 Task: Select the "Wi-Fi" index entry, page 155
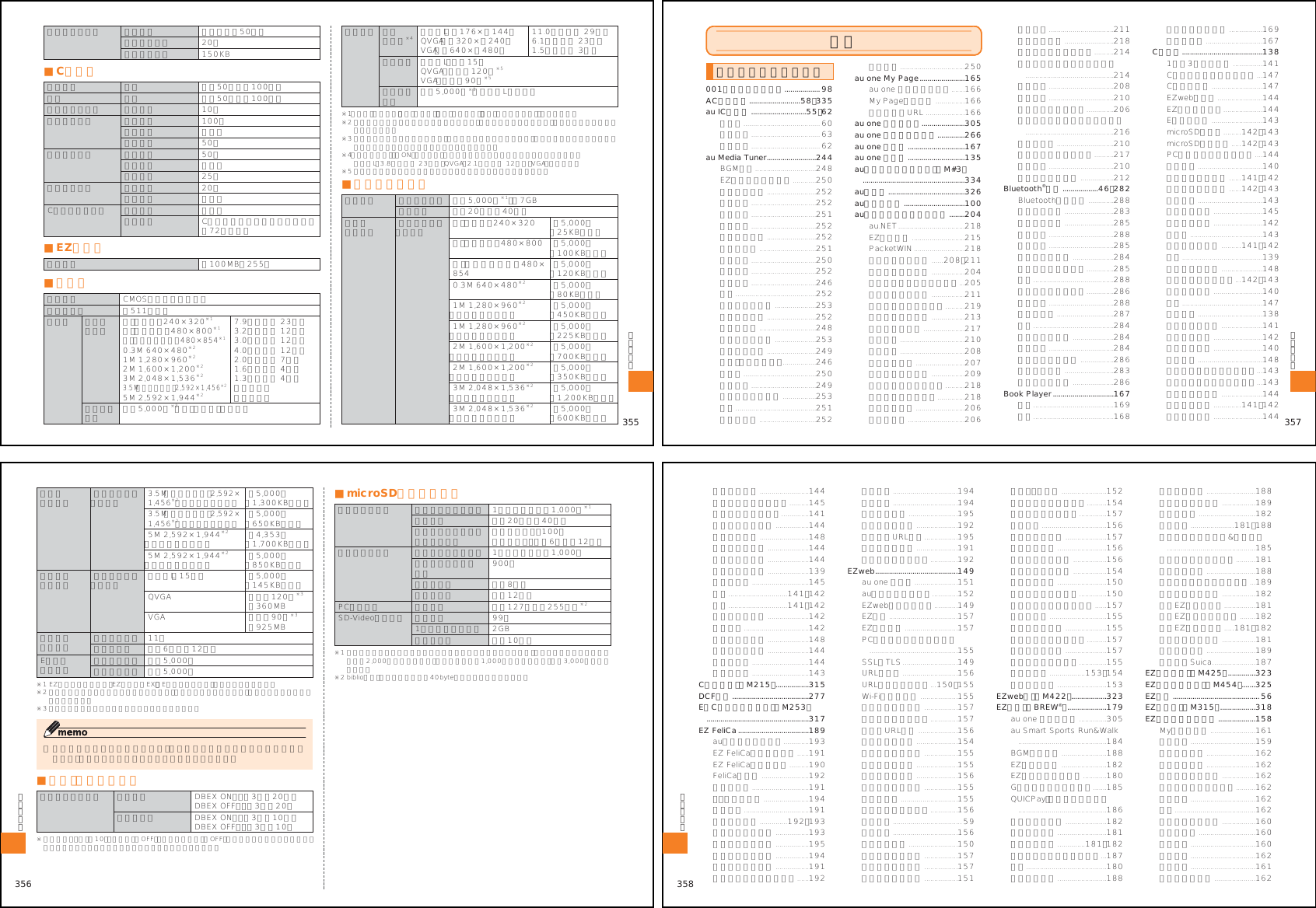(918, 697)
